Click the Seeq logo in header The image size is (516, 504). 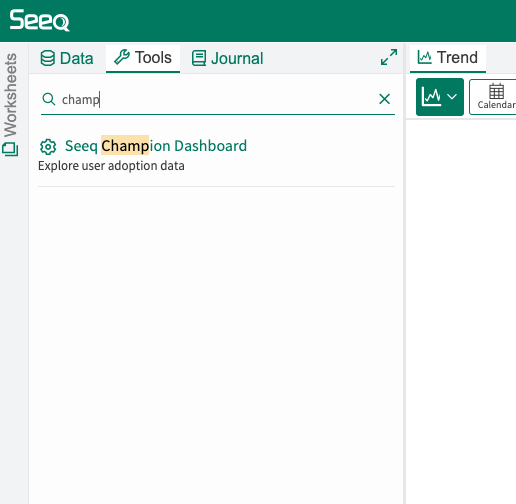[39, 20]
